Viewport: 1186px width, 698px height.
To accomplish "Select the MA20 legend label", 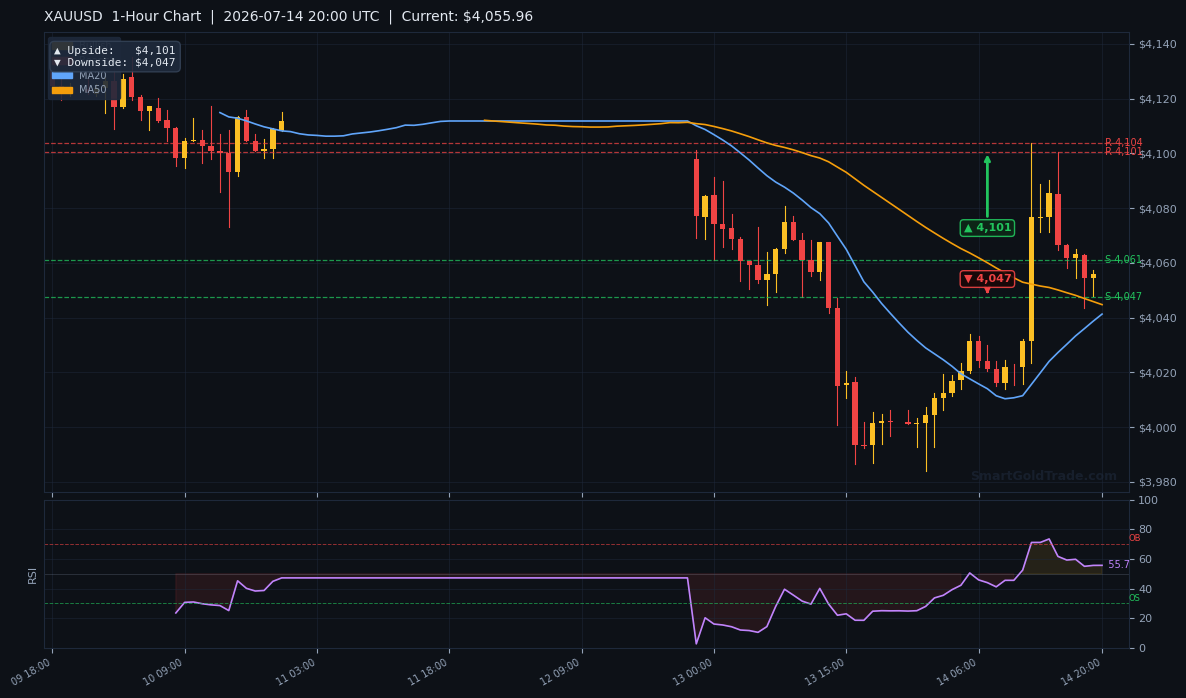I will click(93, 76).
